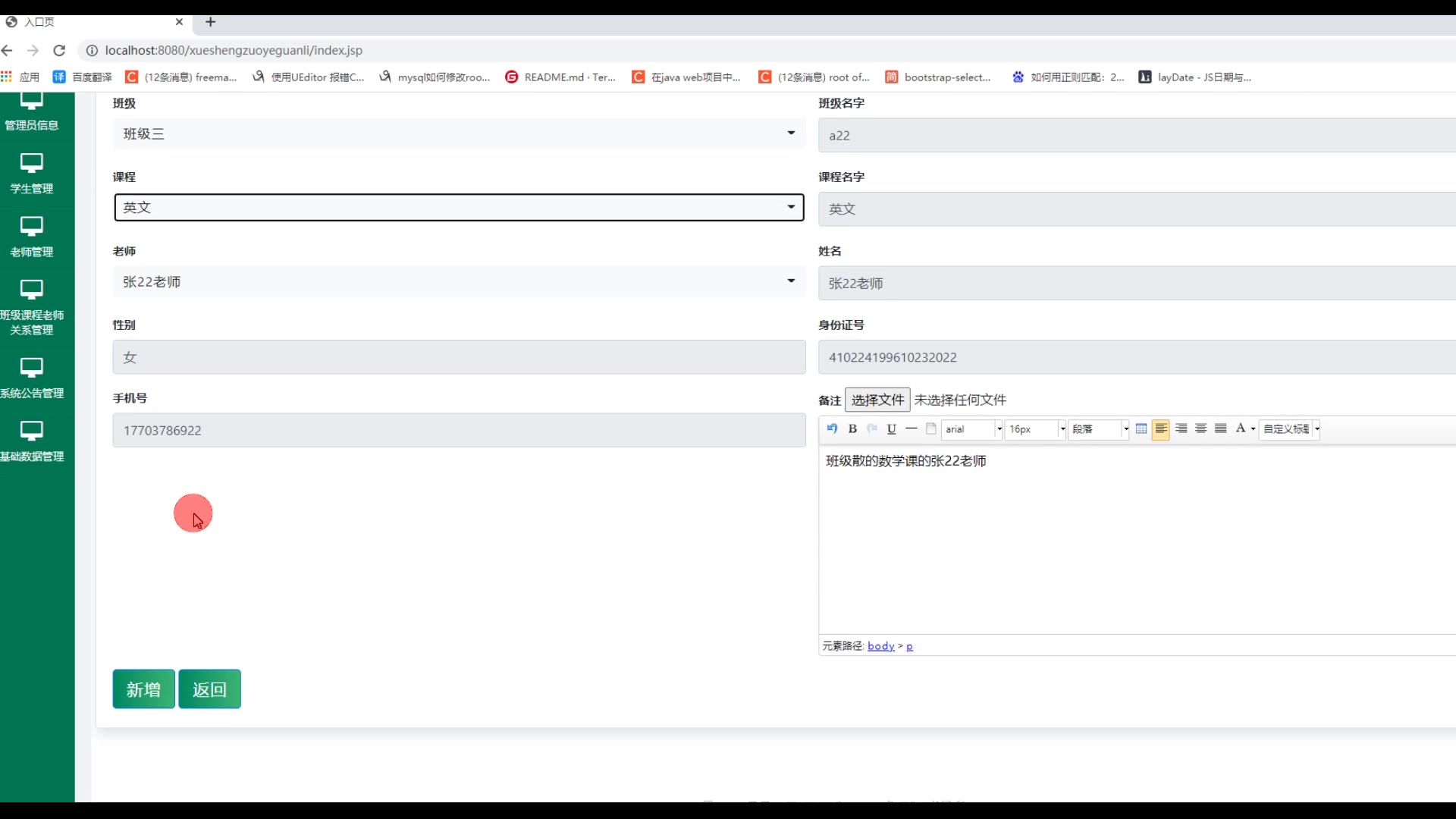
Task: Click the 新增 button
Action: [143, 689]
